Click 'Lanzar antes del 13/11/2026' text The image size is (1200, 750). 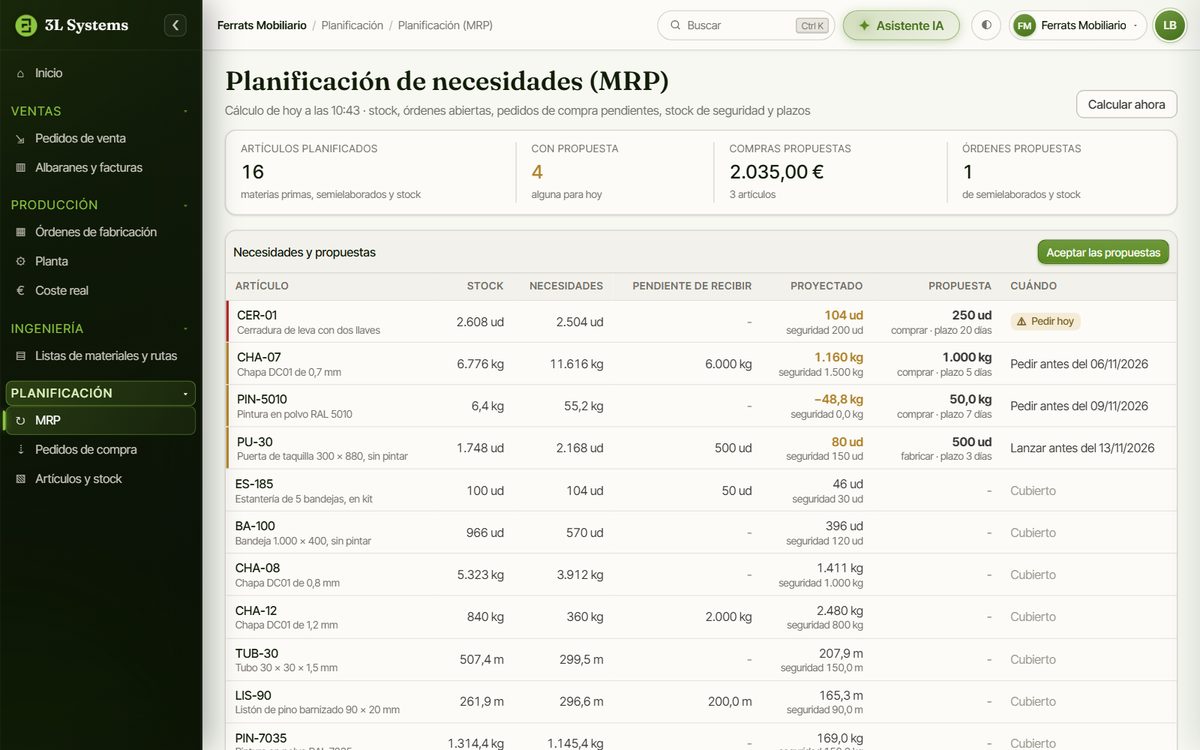coord(1082,448)
